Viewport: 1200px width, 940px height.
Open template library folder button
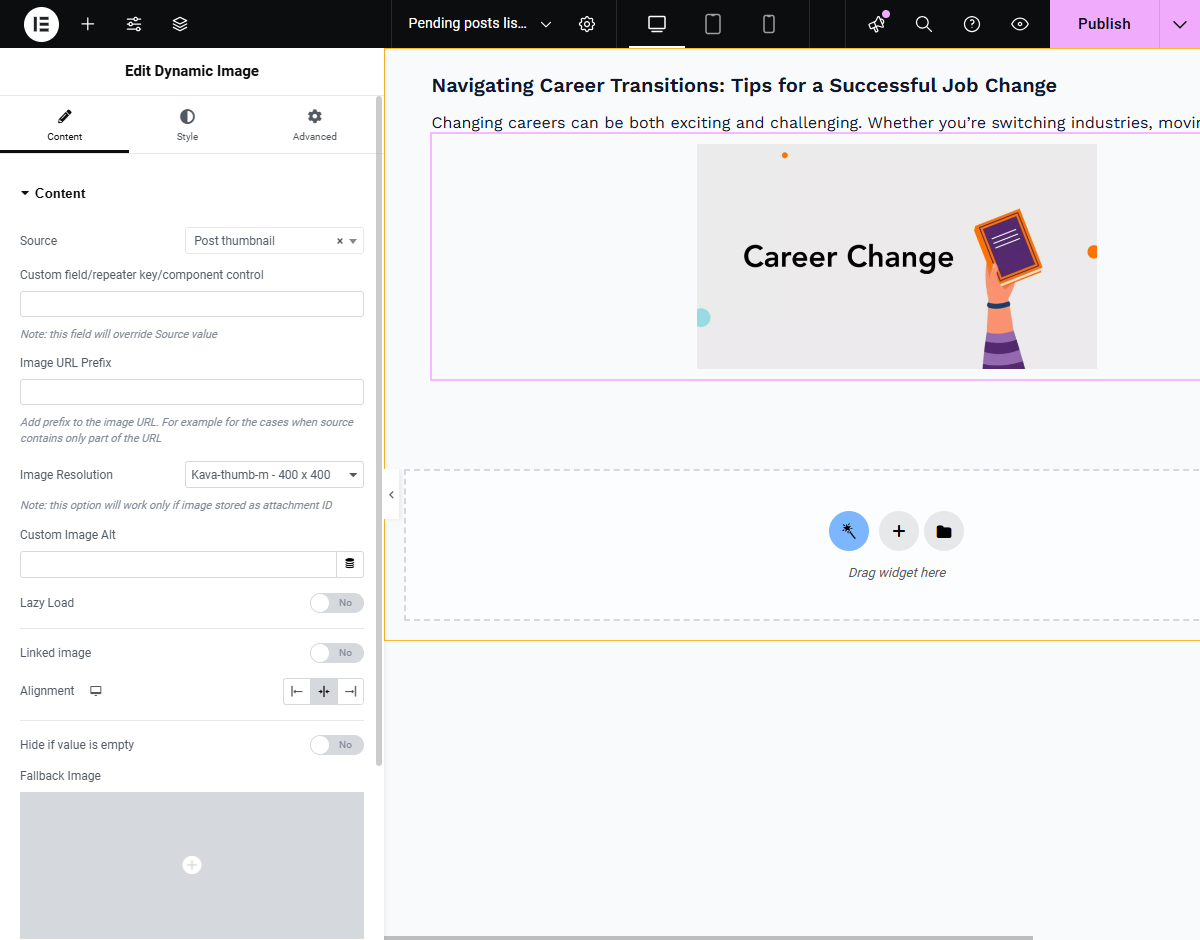[944, 530]
